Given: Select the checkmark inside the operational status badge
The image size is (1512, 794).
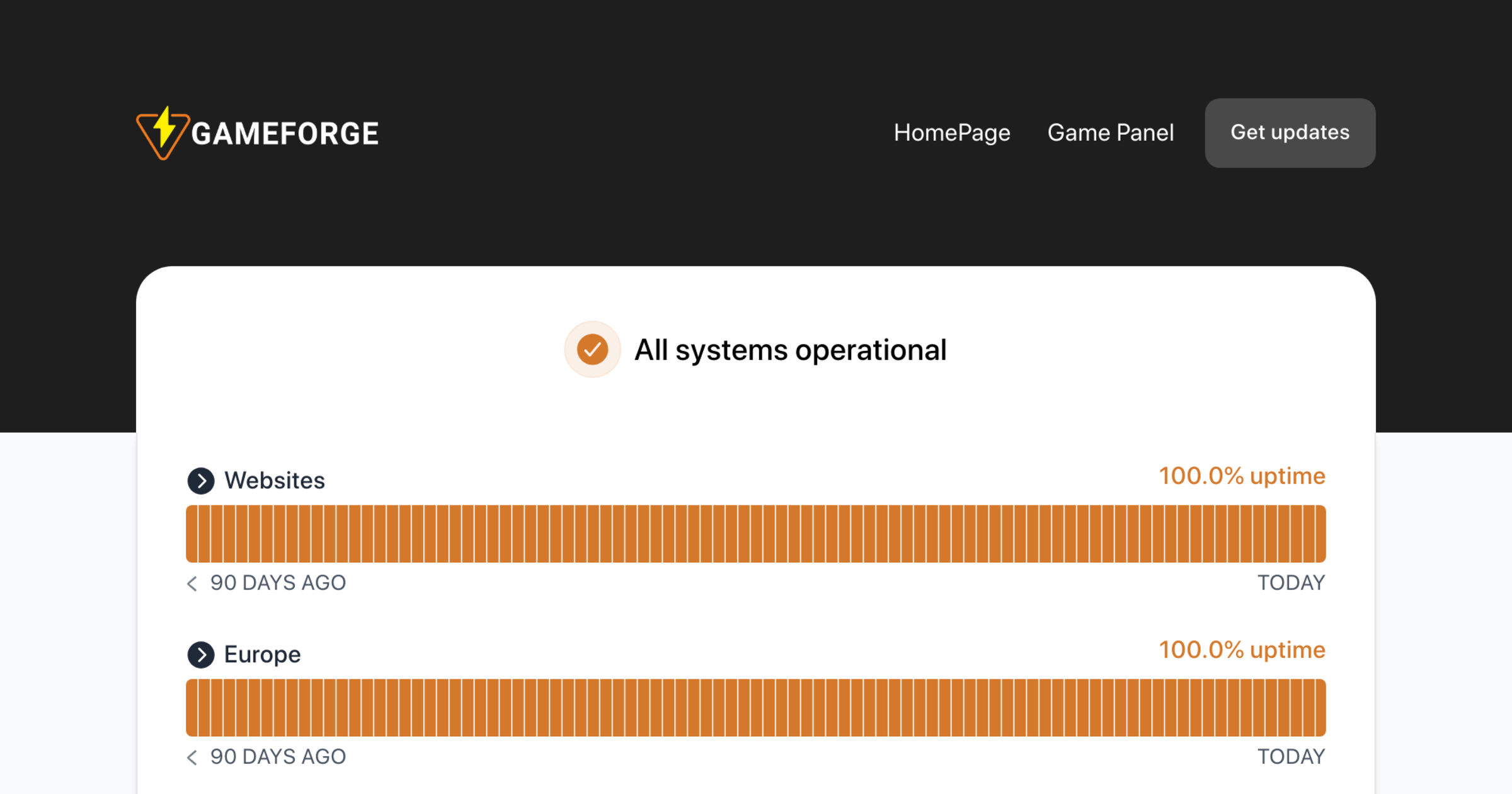Looking at the screenshot, I should click(592, 348).
